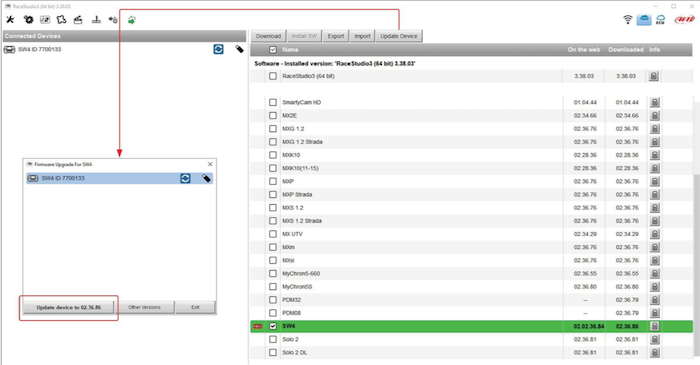Viewport: 700px width, 365px height.
Task: Click the tag icon beside SW4 in Connected Devices
Action: click(239, 49)
